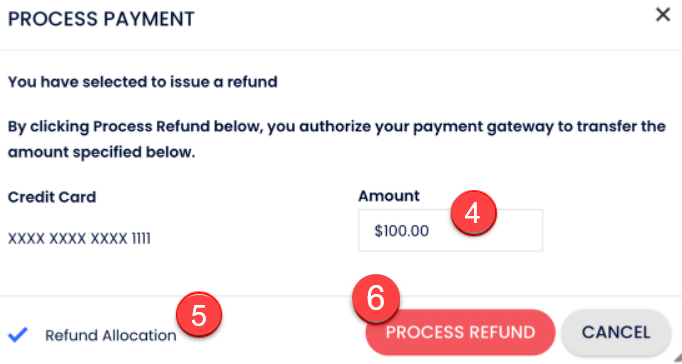Click the PROCESS PAYMENT dialog title
682x364 pixels.
[x=101, y=20]
